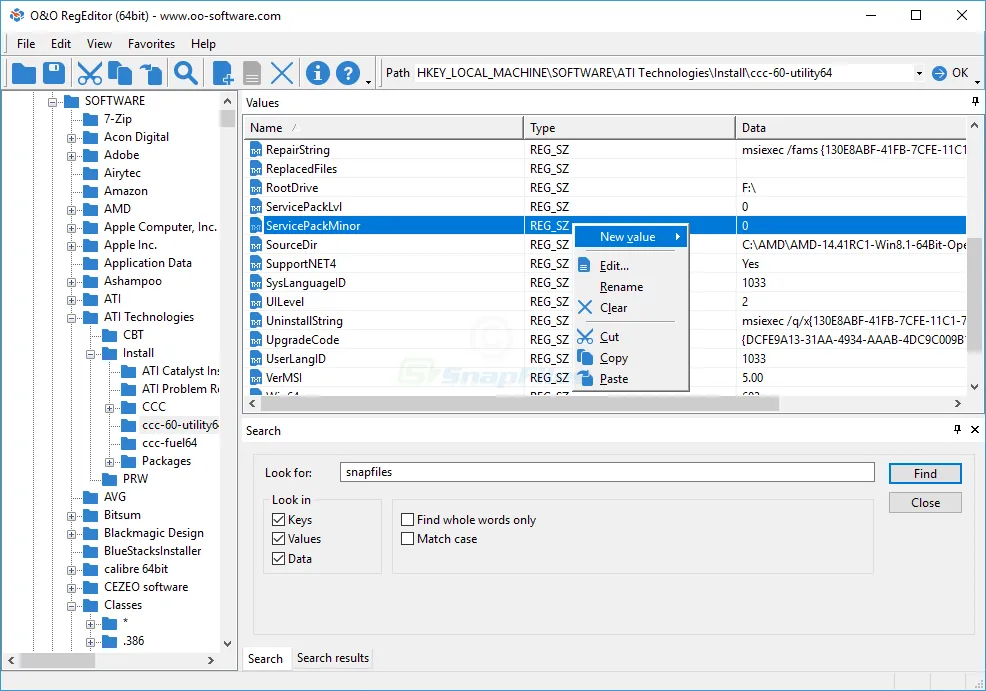Sort by the Type column header
Screen dimensions: 986x691
pyautogui.click(x=629, y=128)
